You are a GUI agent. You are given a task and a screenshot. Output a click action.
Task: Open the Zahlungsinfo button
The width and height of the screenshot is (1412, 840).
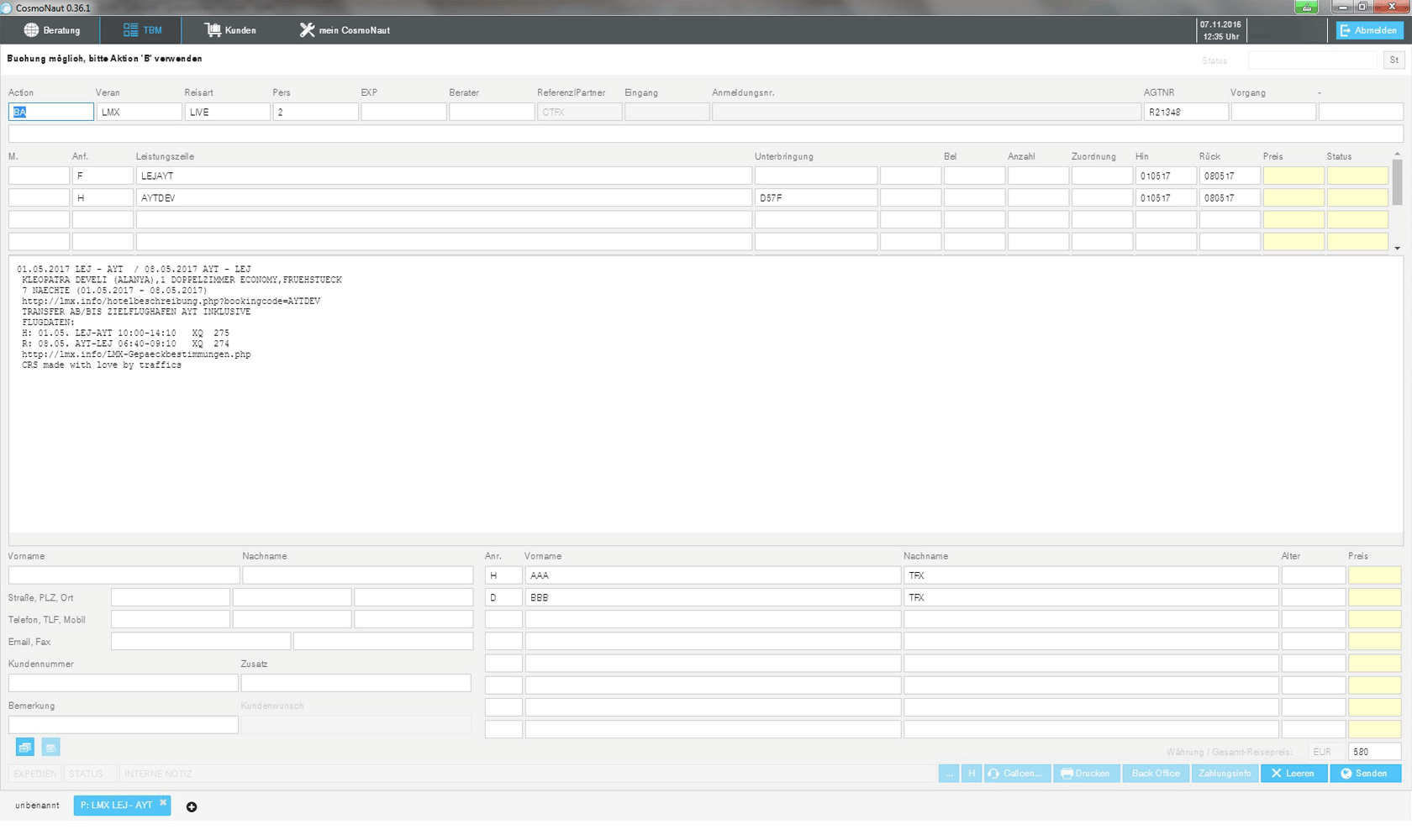(1225, 774)
